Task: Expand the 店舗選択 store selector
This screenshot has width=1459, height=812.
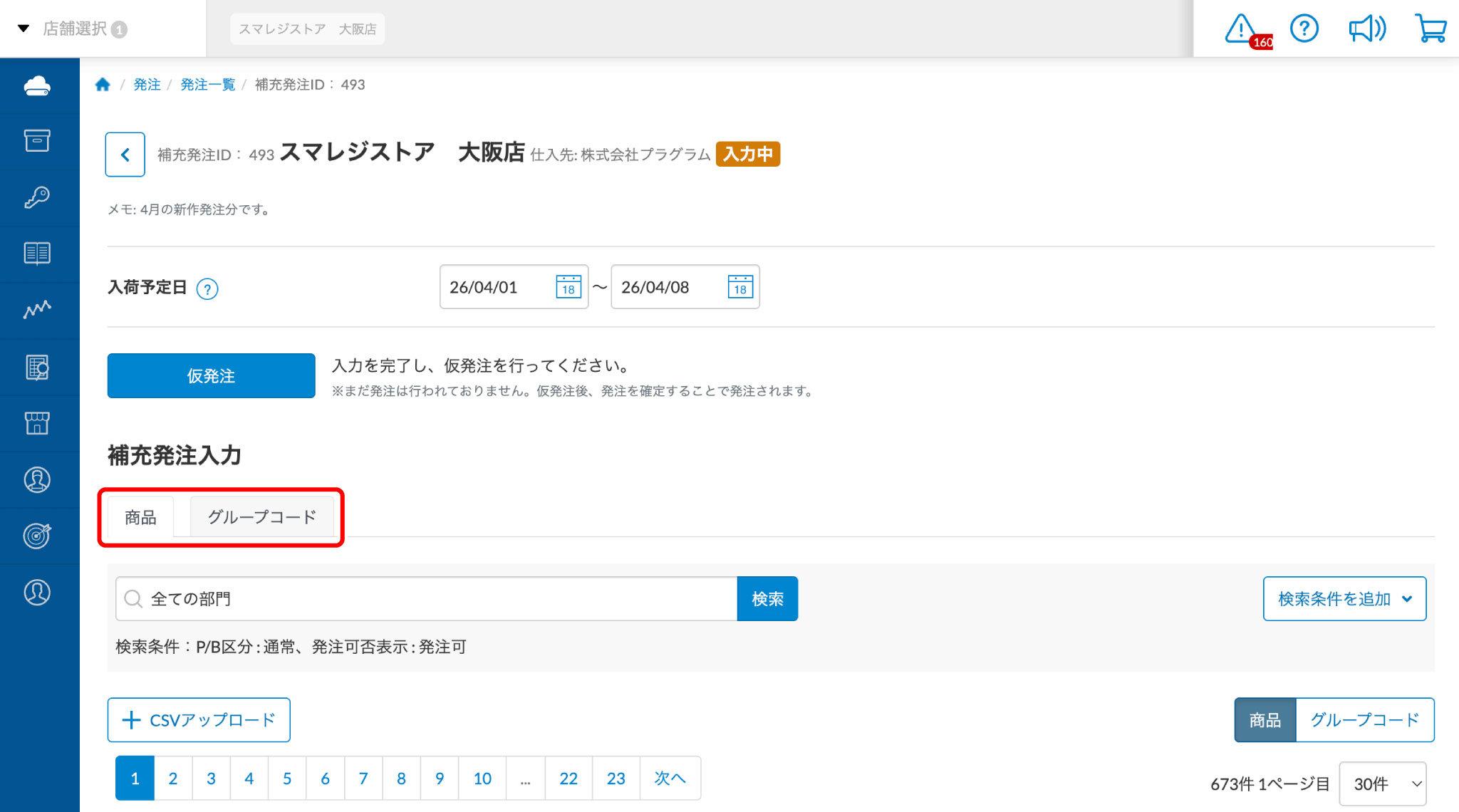Action: coord(75,28)
